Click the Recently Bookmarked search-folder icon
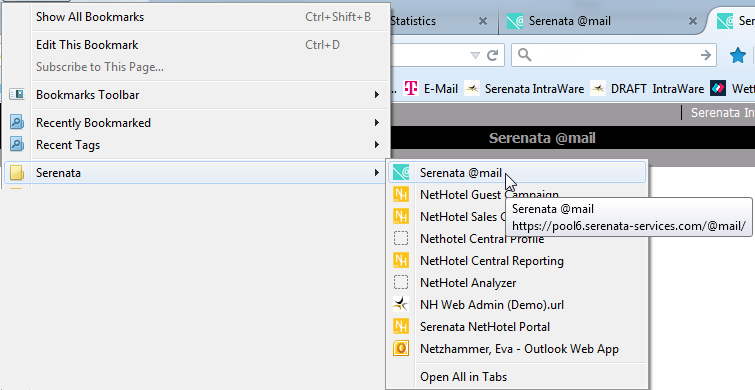 [x=17, y=122]
